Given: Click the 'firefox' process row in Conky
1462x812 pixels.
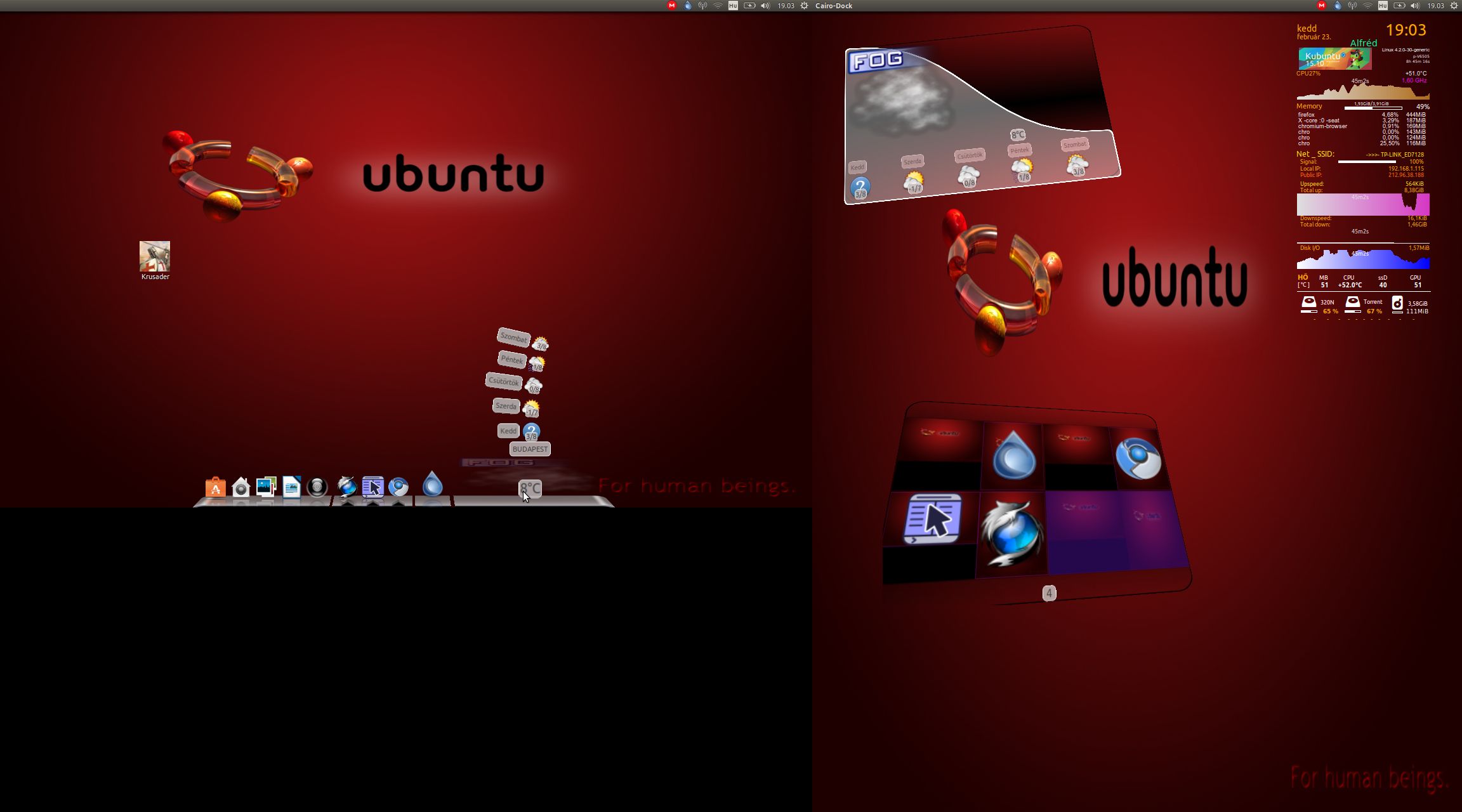Looking at the screenshot, I should [x=1362, y=115].
